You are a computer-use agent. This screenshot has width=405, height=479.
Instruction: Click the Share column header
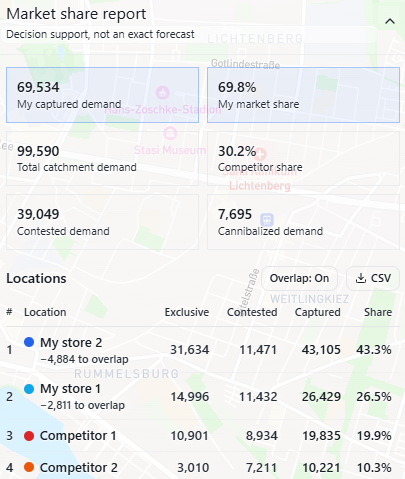378,312
